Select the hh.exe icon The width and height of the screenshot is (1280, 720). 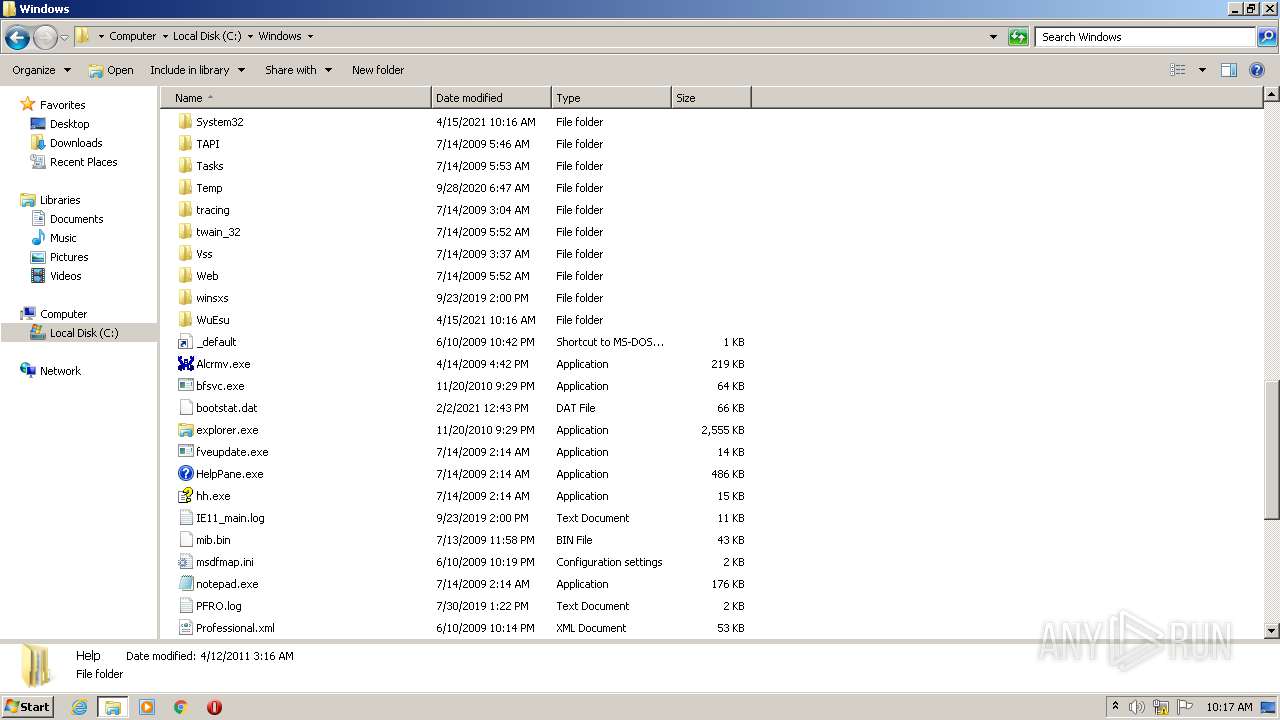point(185,496)
